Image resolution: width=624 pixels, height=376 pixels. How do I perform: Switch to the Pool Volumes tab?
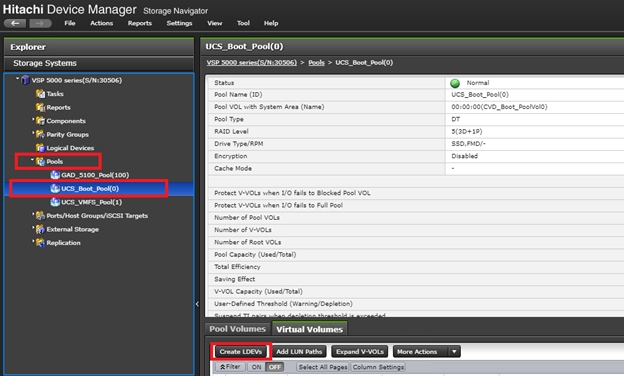[x=238, y=329]
